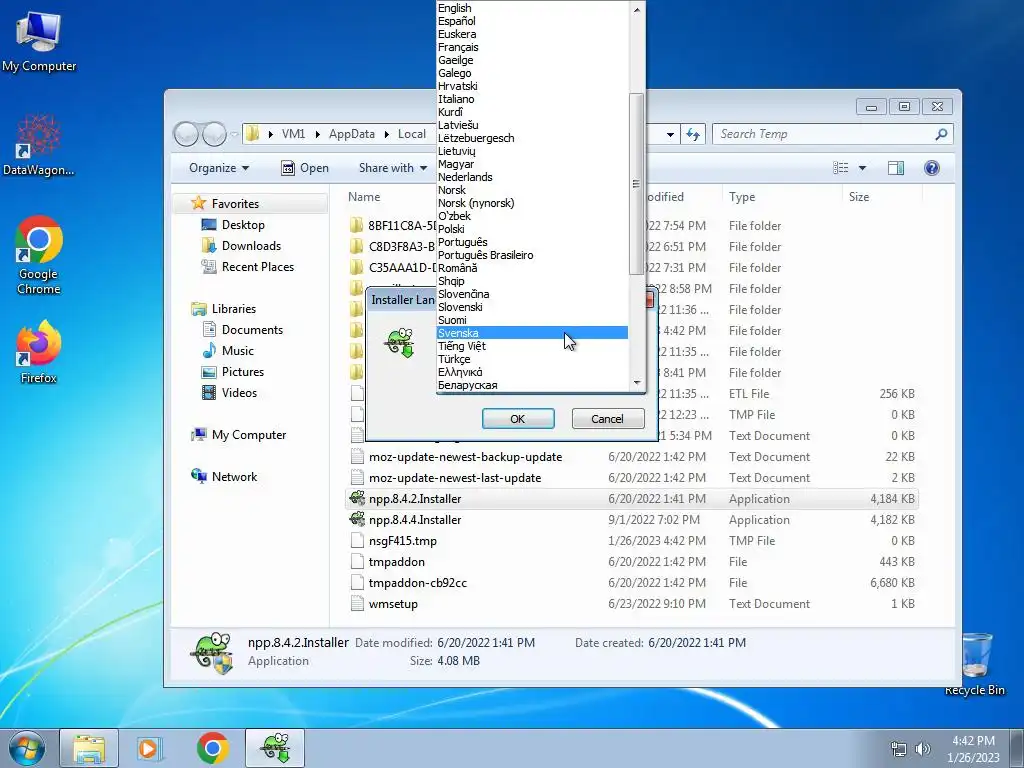Launch Google Chrome from desktop
This screenshot has width=1024, height=768.
[x=39, y=255]
